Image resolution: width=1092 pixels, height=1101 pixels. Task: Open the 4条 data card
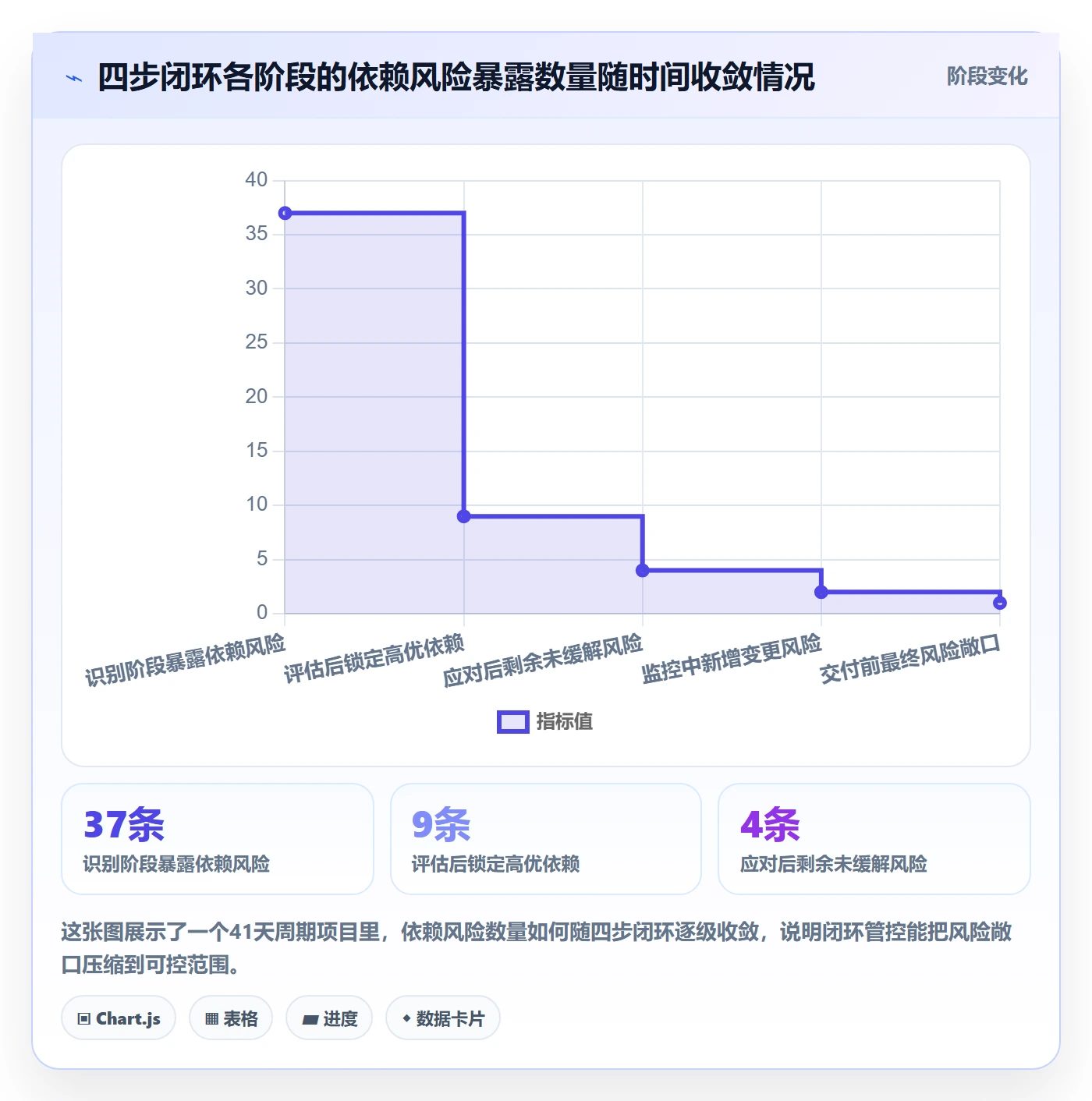coord(874,839)
